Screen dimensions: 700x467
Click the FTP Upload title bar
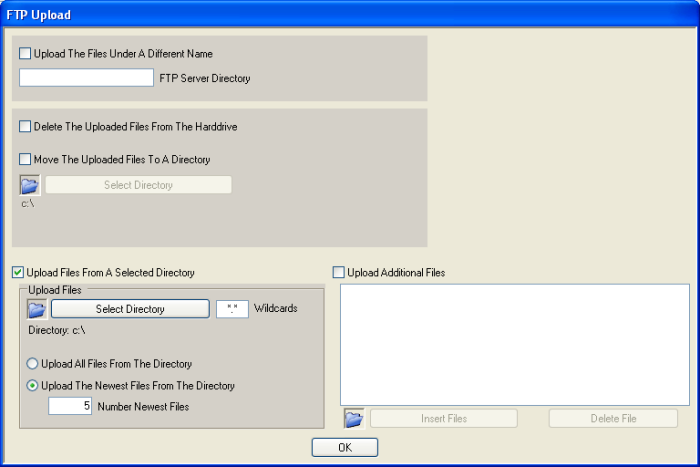point(350,14)
